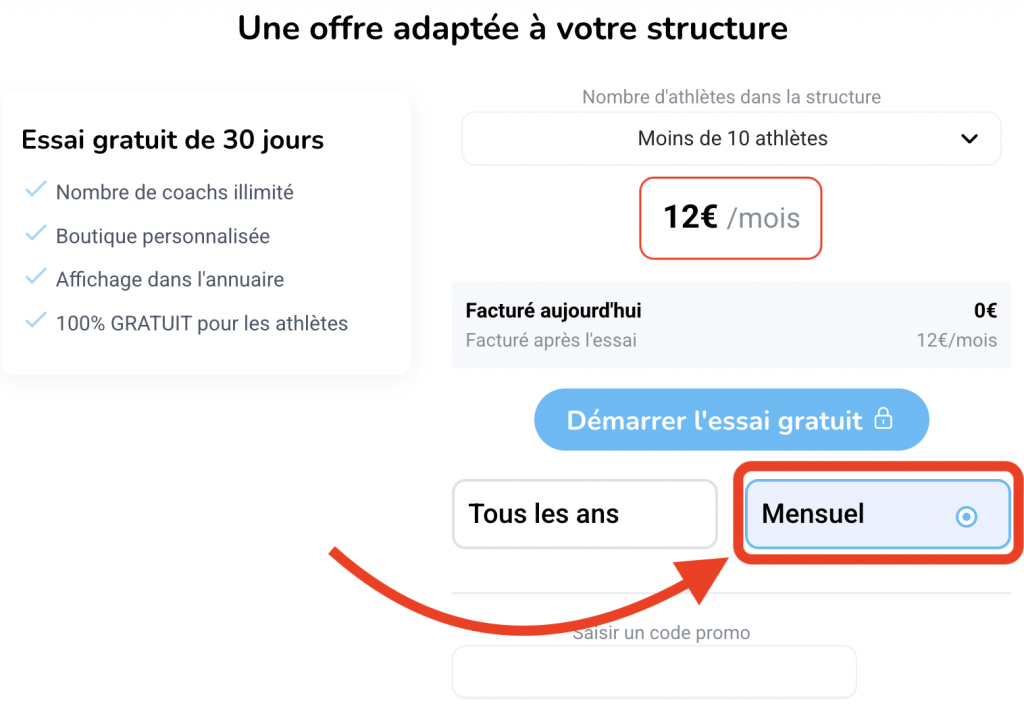Click the "12€ /mois" price box

(731, 218)
